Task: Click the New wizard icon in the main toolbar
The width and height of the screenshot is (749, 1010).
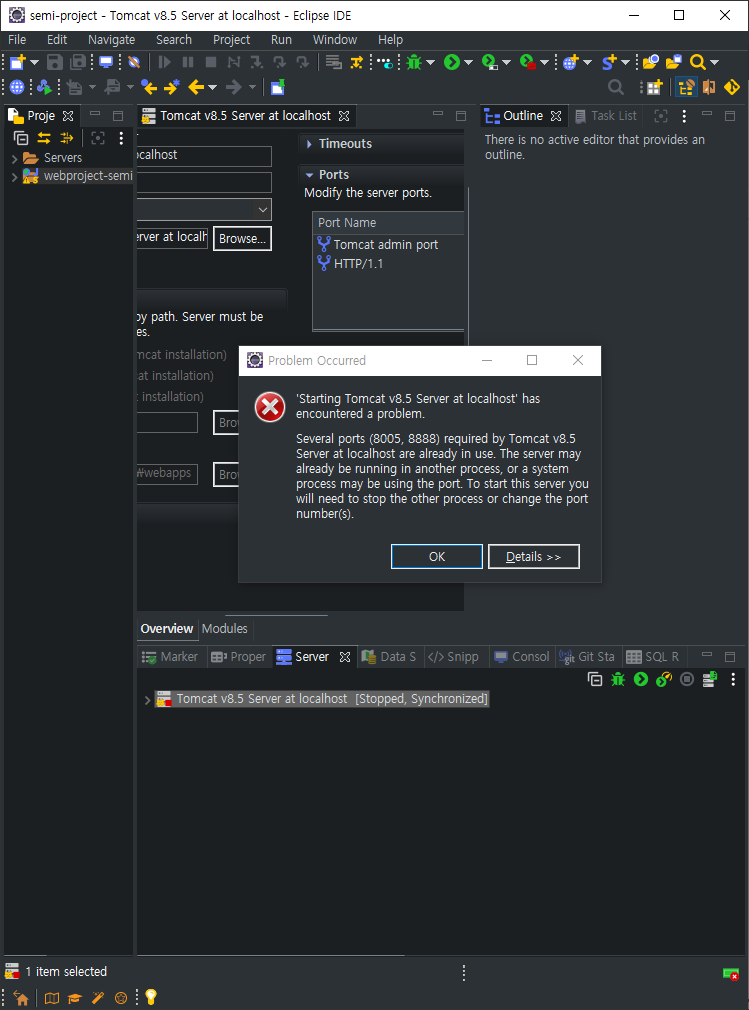Action: click(x=18, y=62)
